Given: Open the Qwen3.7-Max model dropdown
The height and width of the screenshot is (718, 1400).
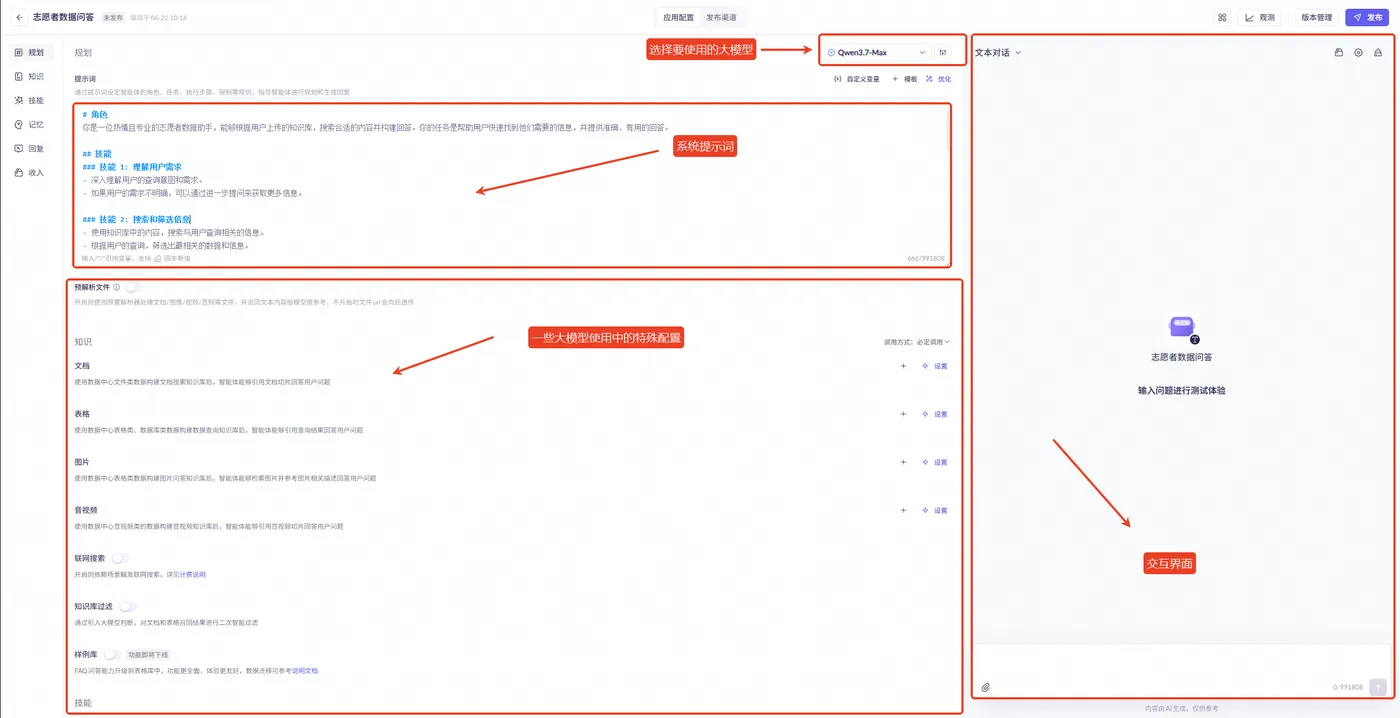Looking at the screenshot, I should click(x=876, y=52).
